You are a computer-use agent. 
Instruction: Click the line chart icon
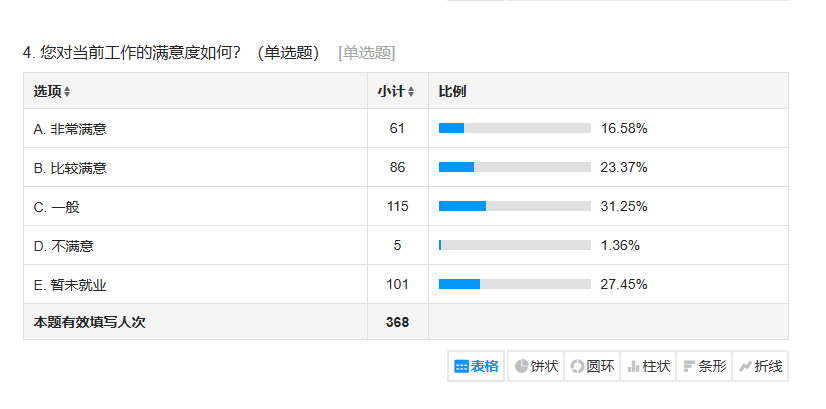[745, 367]
